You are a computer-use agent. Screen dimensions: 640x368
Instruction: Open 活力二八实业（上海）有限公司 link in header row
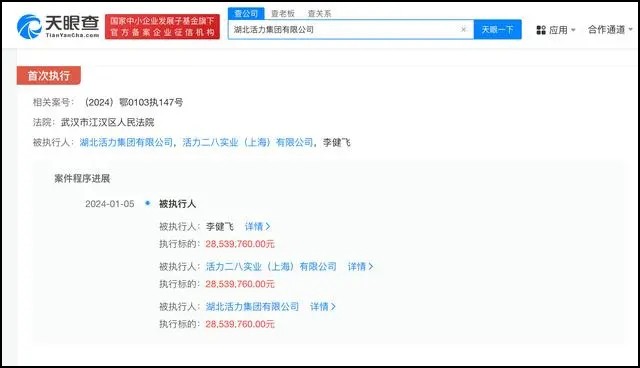click(248, 142)
